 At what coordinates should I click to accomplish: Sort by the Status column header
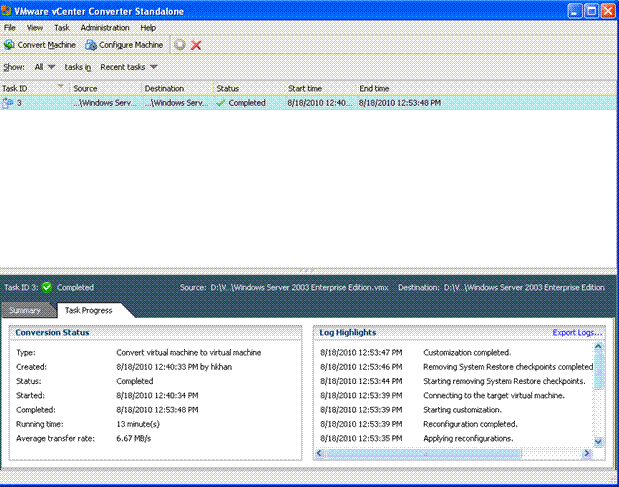(249, 88)
